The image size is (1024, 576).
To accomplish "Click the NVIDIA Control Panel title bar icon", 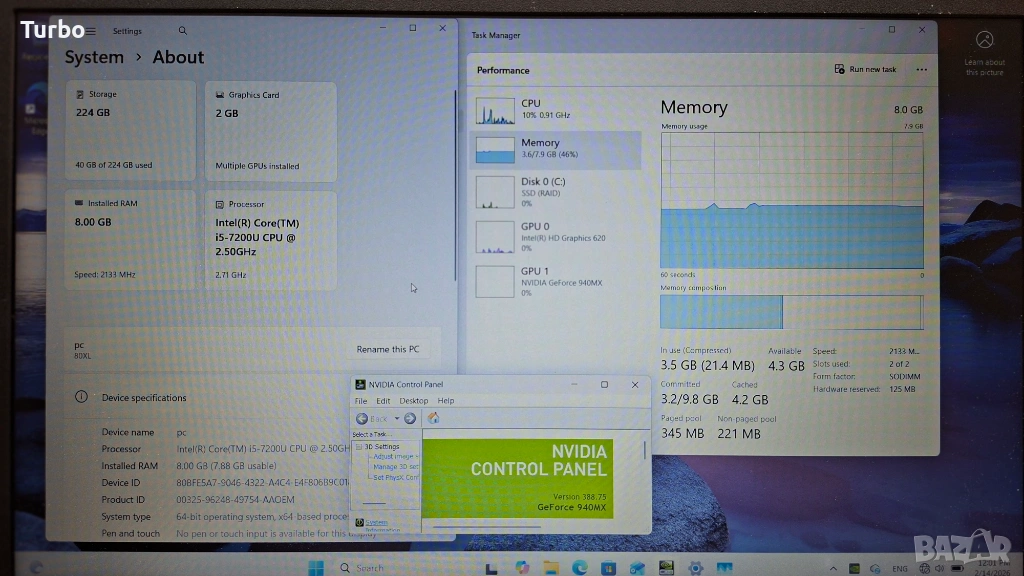I will pyautogui.click(x=360, y=385).
